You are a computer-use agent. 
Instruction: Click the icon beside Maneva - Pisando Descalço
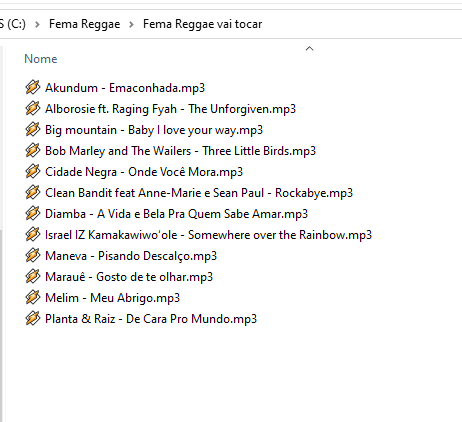[x=32, y=256]
